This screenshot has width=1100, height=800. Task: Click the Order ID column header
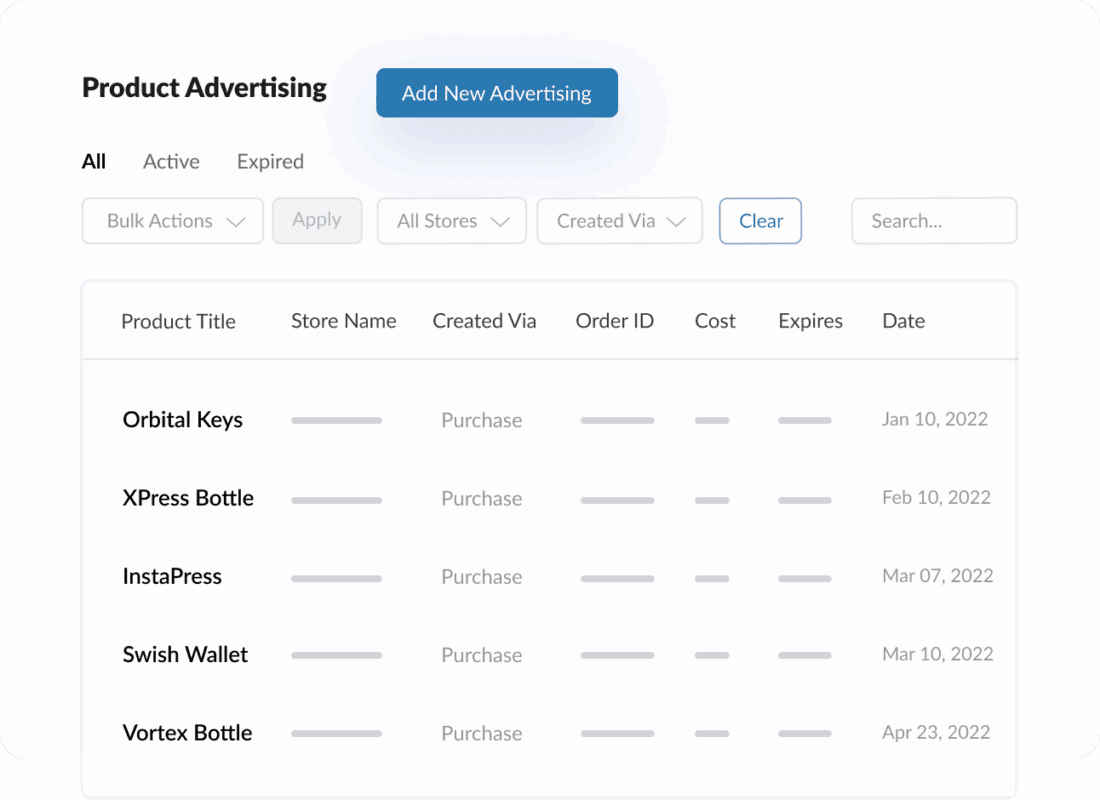pyautogui.click(x=614, y=321)
